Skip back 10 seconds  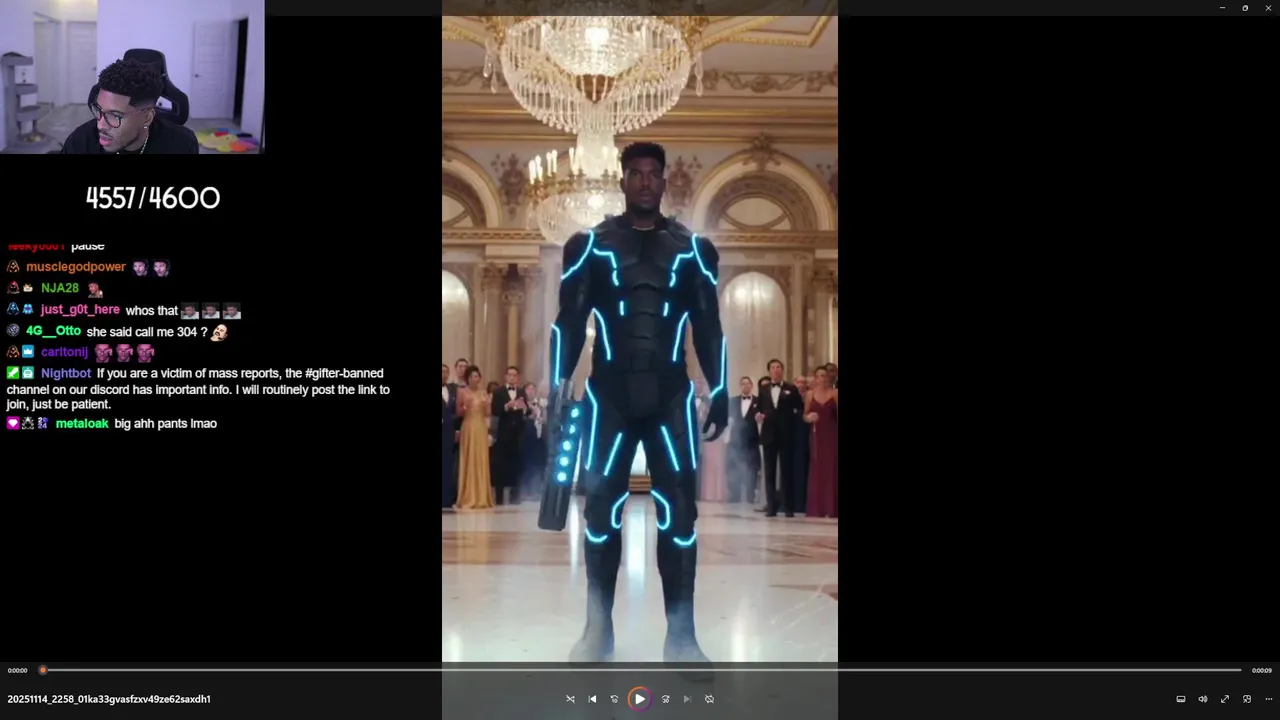point(614,699)
